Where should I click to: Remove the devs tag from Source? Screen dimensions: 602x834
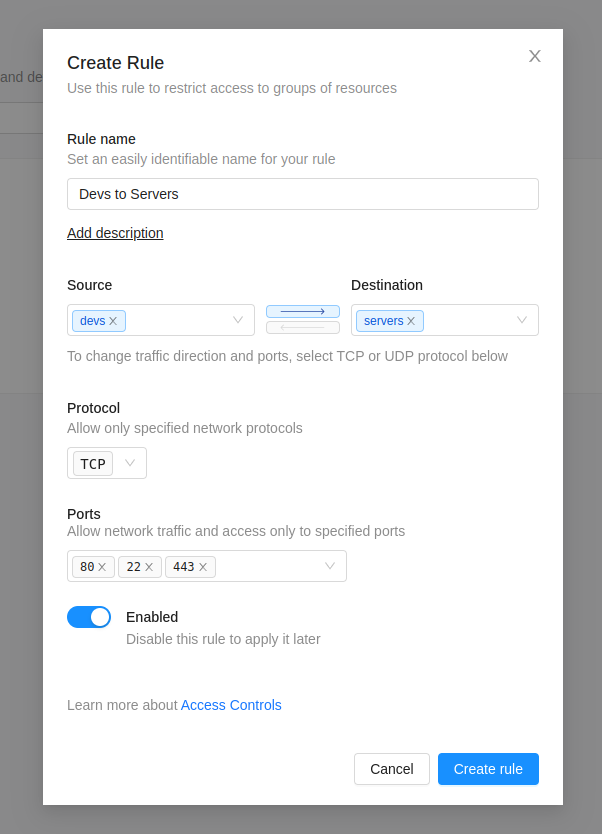[x=113, y=321]
